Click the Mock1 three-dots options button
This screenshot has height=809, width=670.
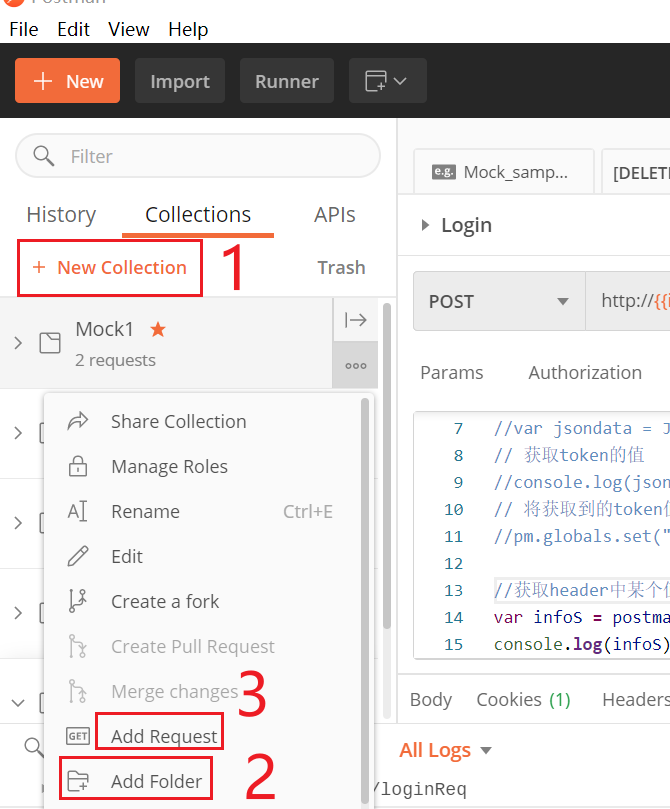click(355, 366)
